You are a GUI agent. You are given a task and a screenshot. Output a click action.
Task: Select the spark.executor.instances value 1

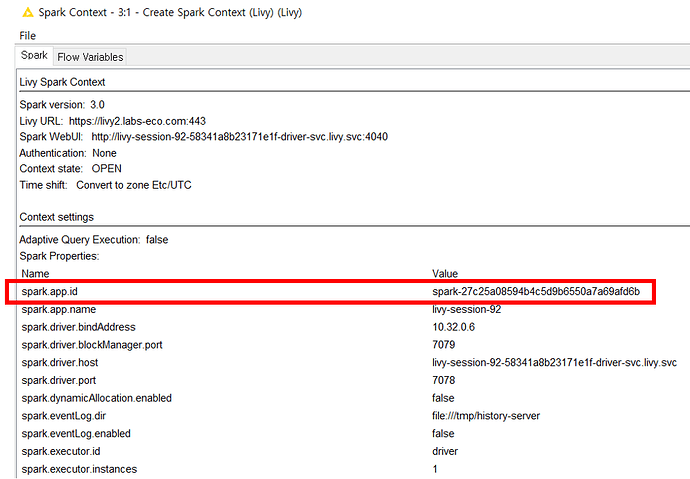point(435,469)
